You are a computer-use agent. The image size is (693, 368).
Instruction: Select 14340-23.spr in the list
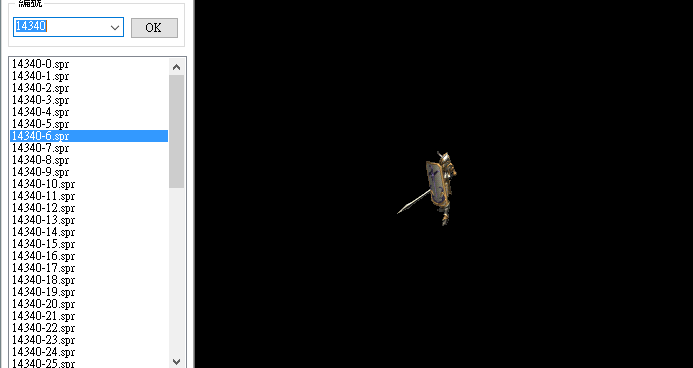(89, 340)
